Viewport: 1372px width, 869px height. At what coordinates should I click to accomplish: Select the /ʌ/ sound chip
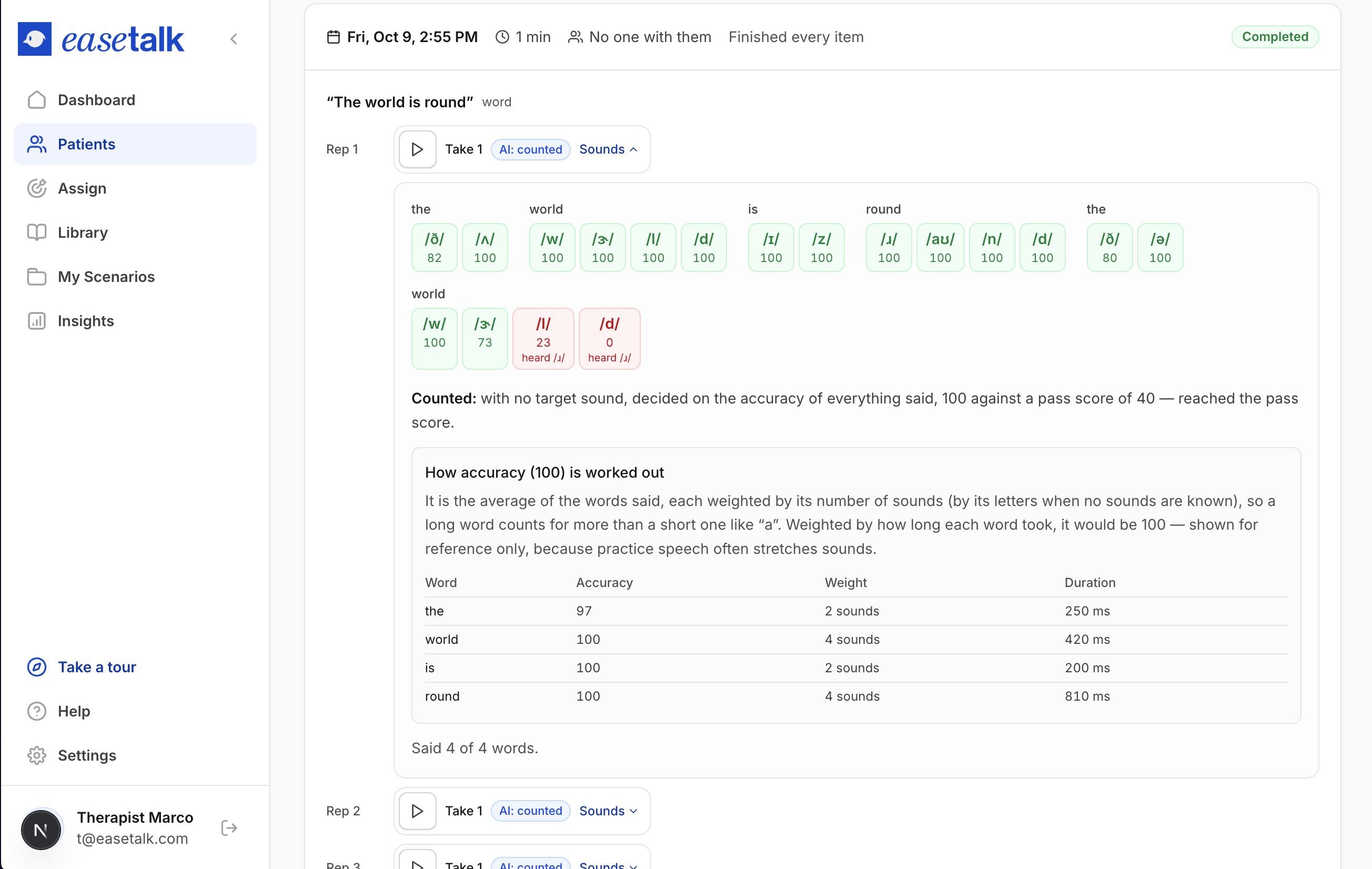pyautogui.click(x=485, y=247)
